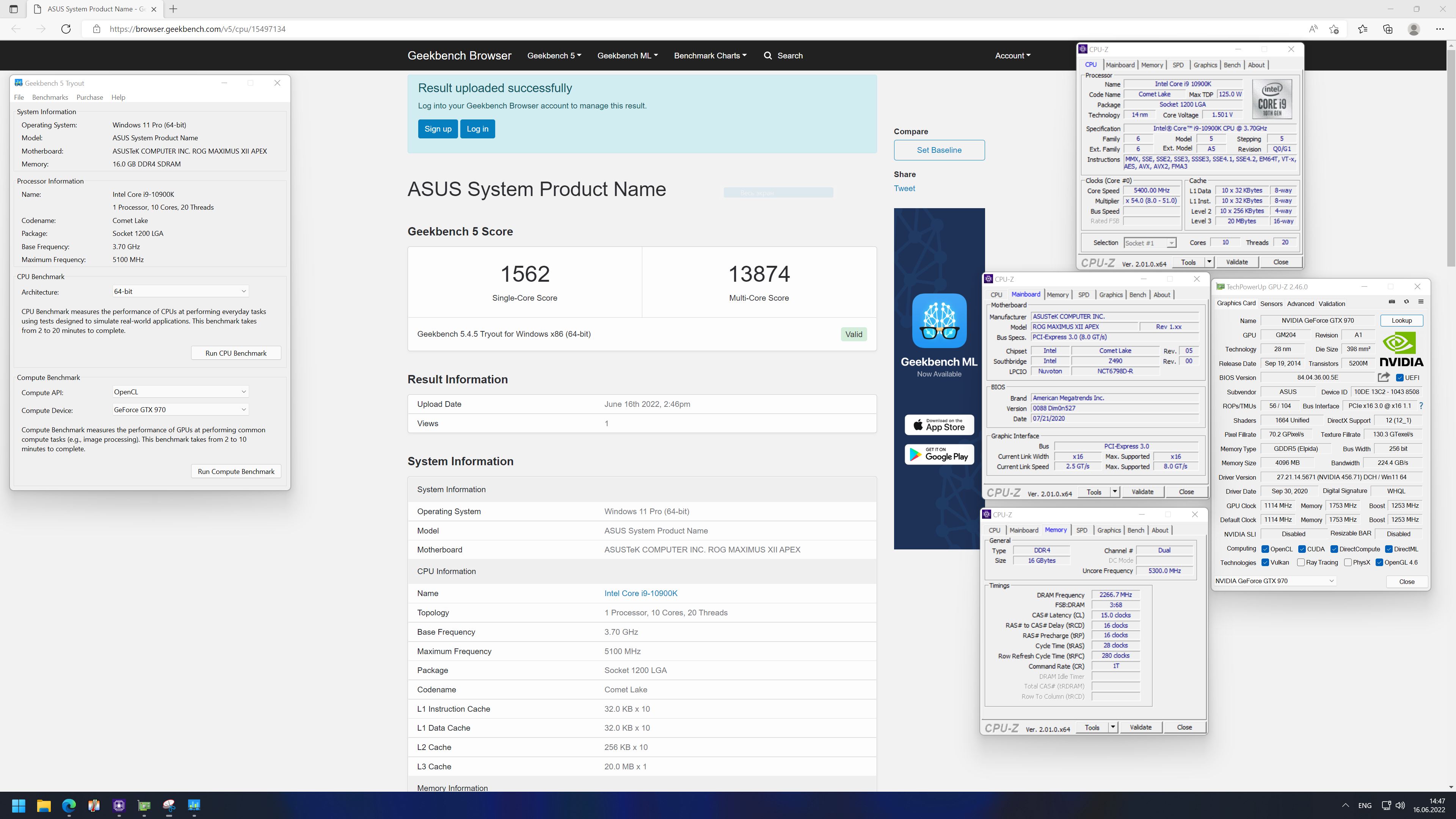This screenshot has height=819, width=1456.
Task: Toggle the OpenCL checkbox in GPU-Z
Action: click(x=1266, y=549)
